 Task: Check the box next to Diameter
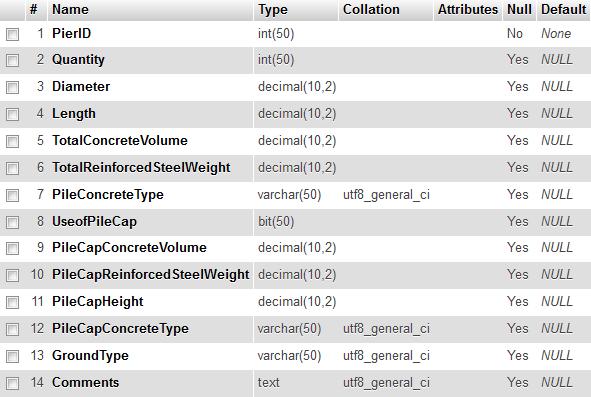[12, 87]
